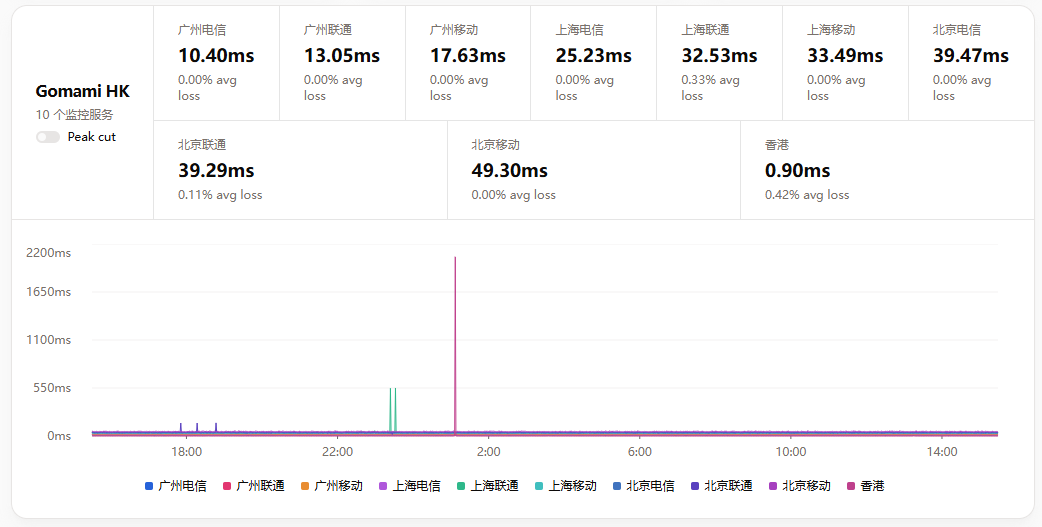Screen dimensions: 1042x527
Task: Toggle 上海移动 legend item
Action: [x=566, y=486]
